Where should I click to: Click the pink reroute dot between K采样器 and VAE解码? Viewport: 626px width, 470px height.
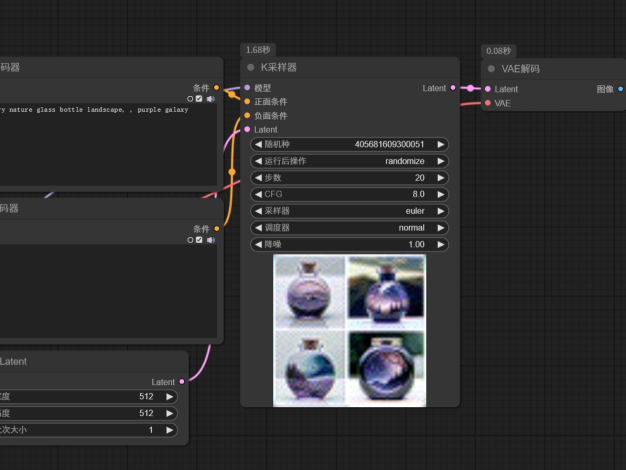coord(471,88)
